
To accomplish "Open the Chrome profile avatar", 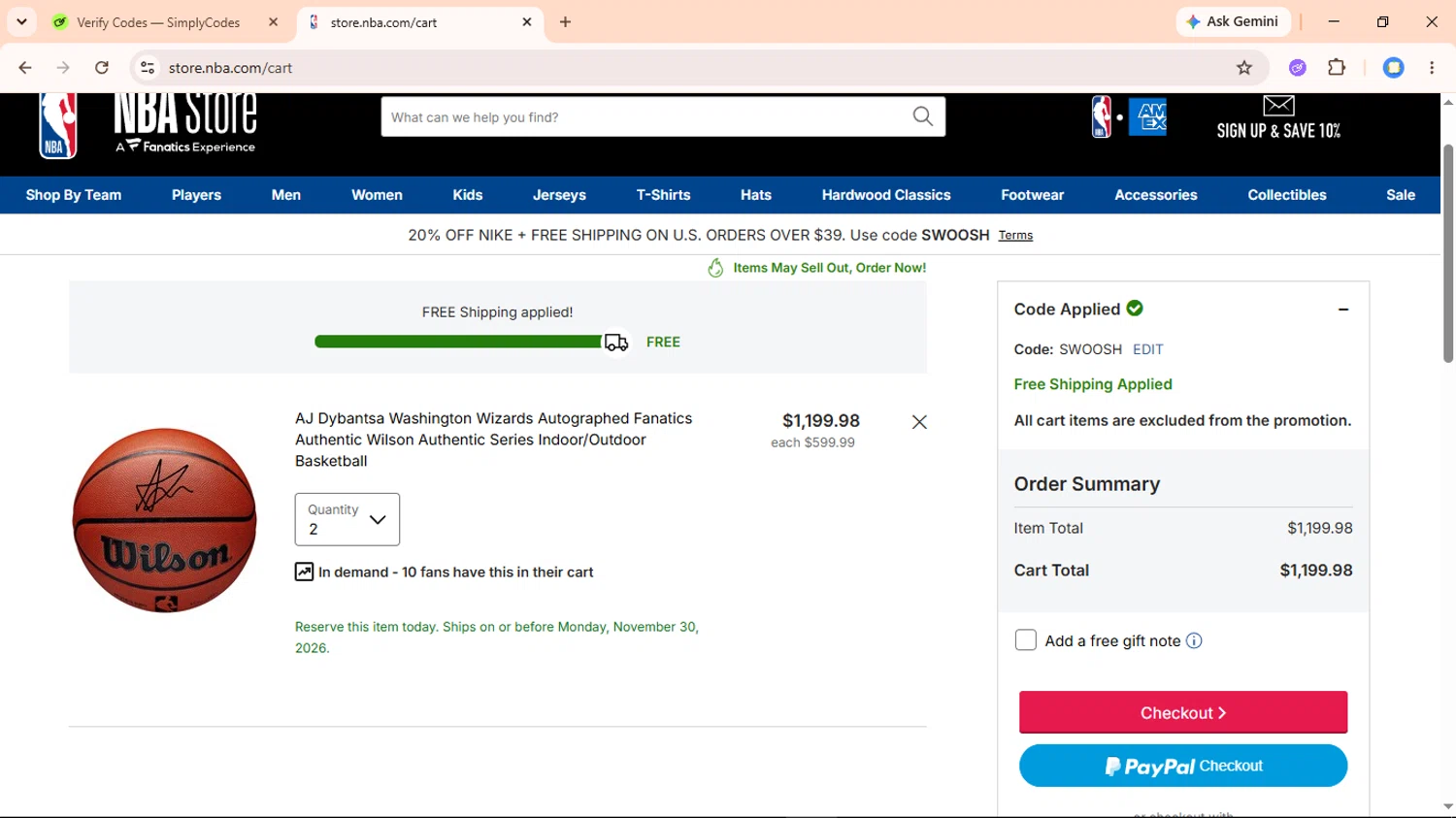I will point(1393,68).
